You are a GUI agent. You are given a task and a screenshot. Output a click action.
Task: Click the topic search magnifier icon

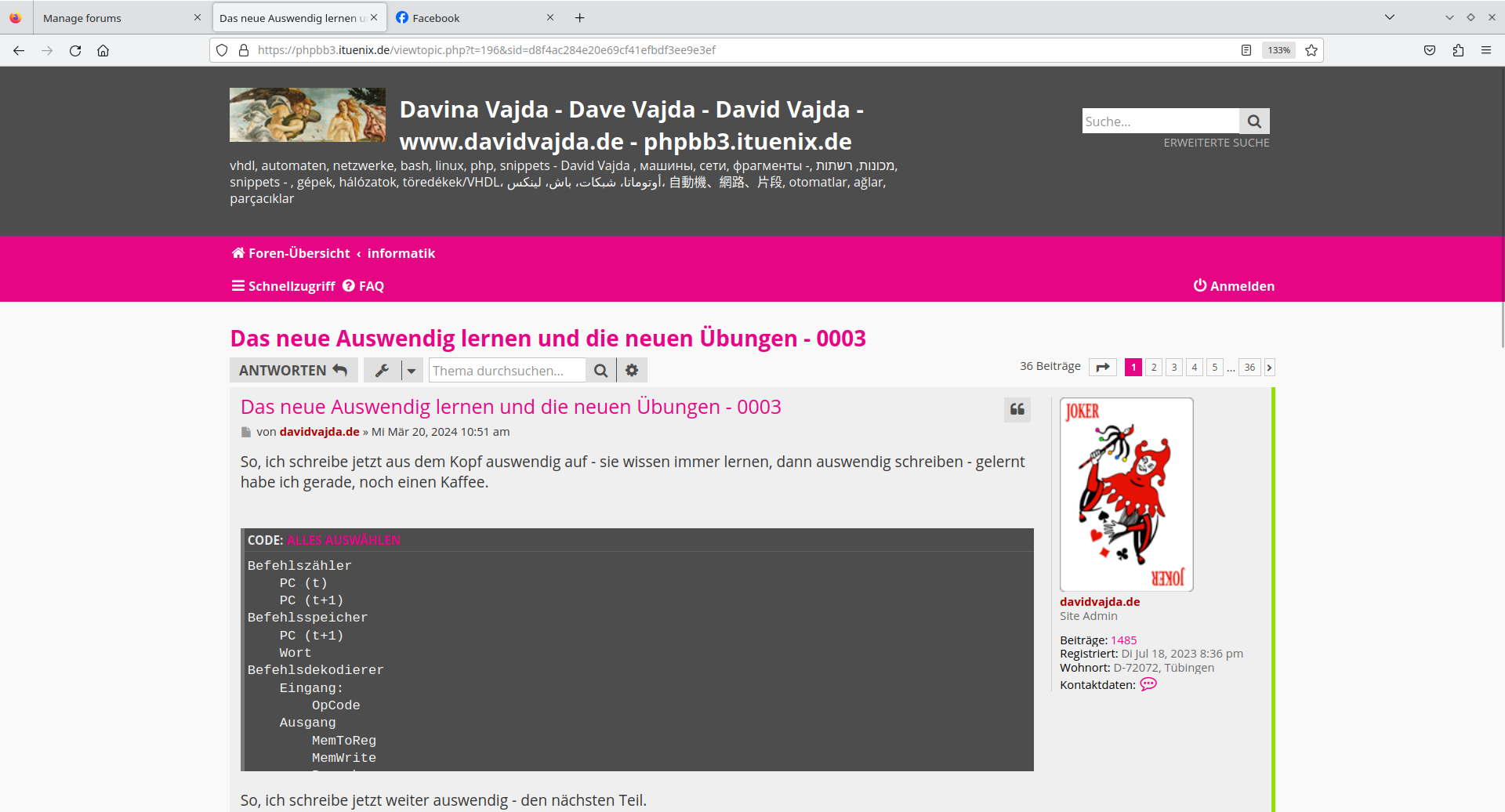(600, 369)
